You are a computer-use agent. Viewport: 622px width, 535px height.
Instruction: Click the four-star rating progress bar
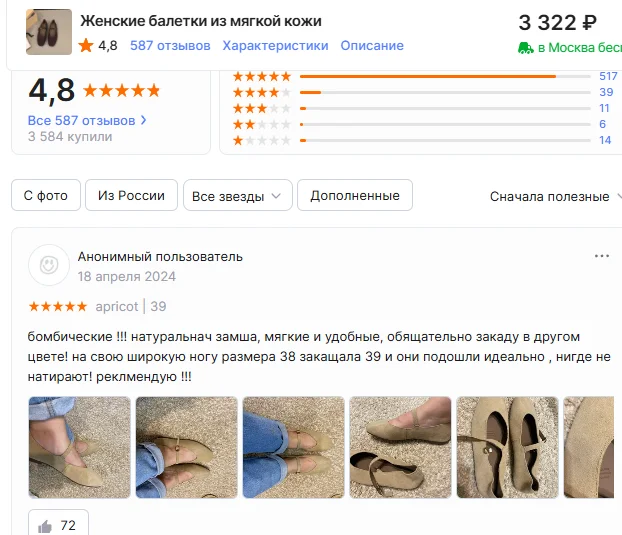(445, 92)
